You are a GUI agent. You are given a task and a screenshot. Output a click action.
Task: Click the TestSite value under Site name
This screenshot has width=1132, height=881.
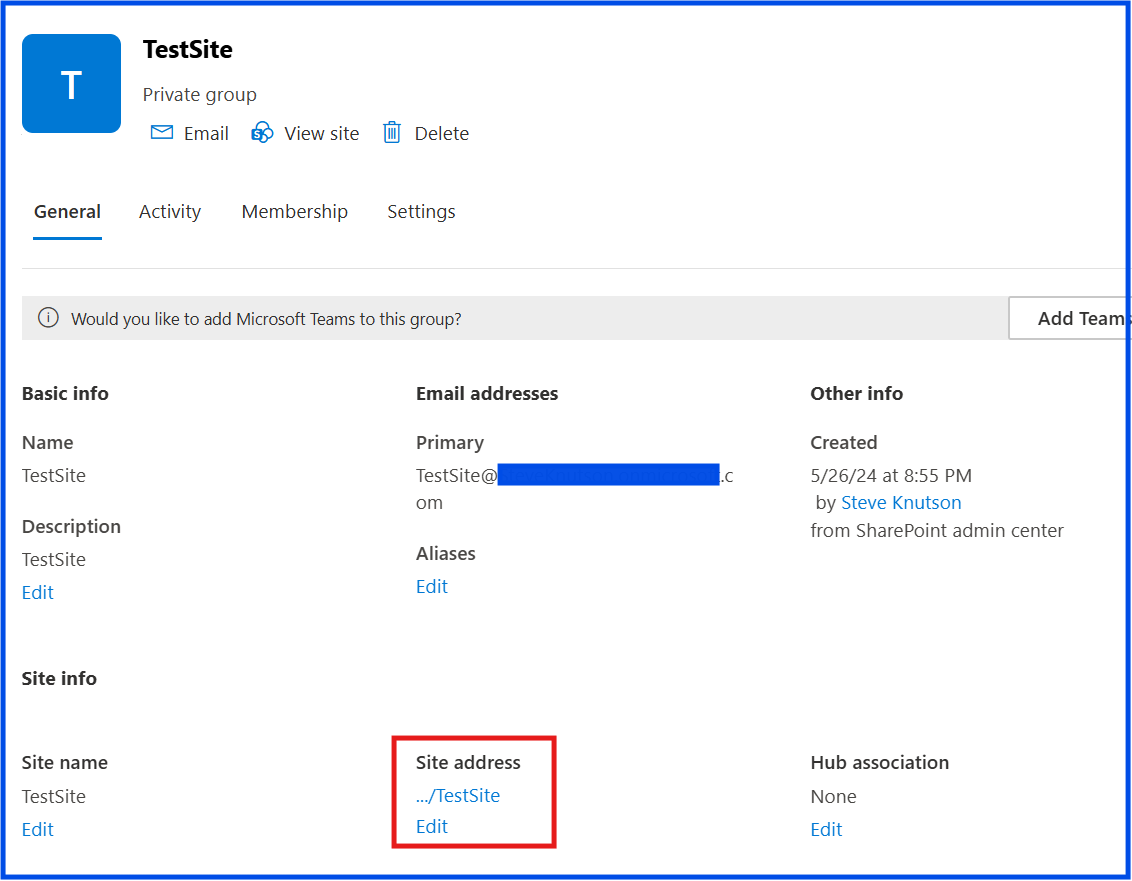point(53,797)
